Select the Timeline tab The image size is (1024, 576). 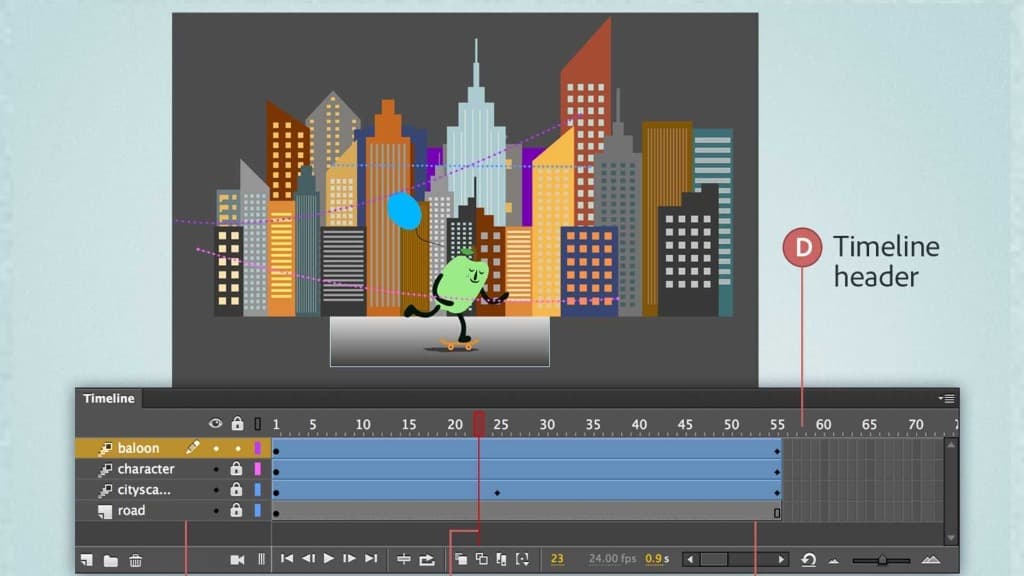point(108,398)
